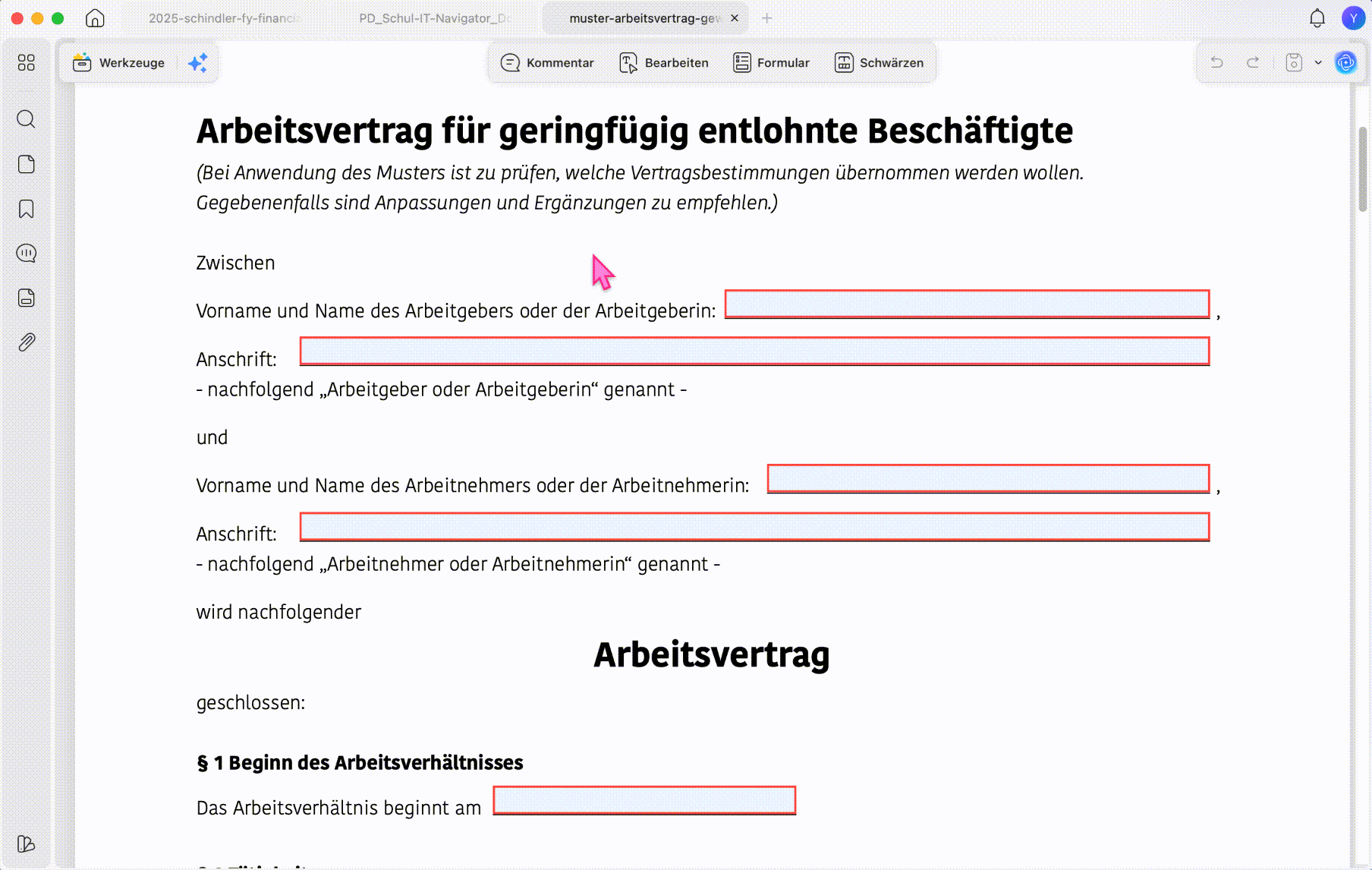Switch to Kommentar mode
The image size is (1372, 870).
point(547,63)
